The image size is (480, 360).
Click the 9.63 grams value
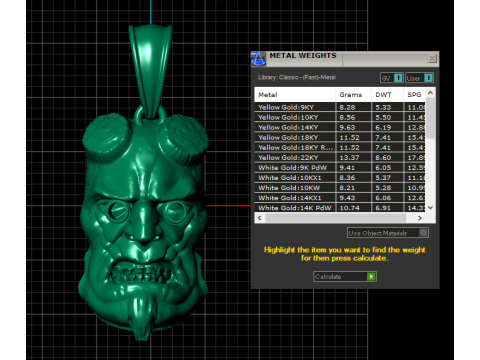(x=347, y=127)
